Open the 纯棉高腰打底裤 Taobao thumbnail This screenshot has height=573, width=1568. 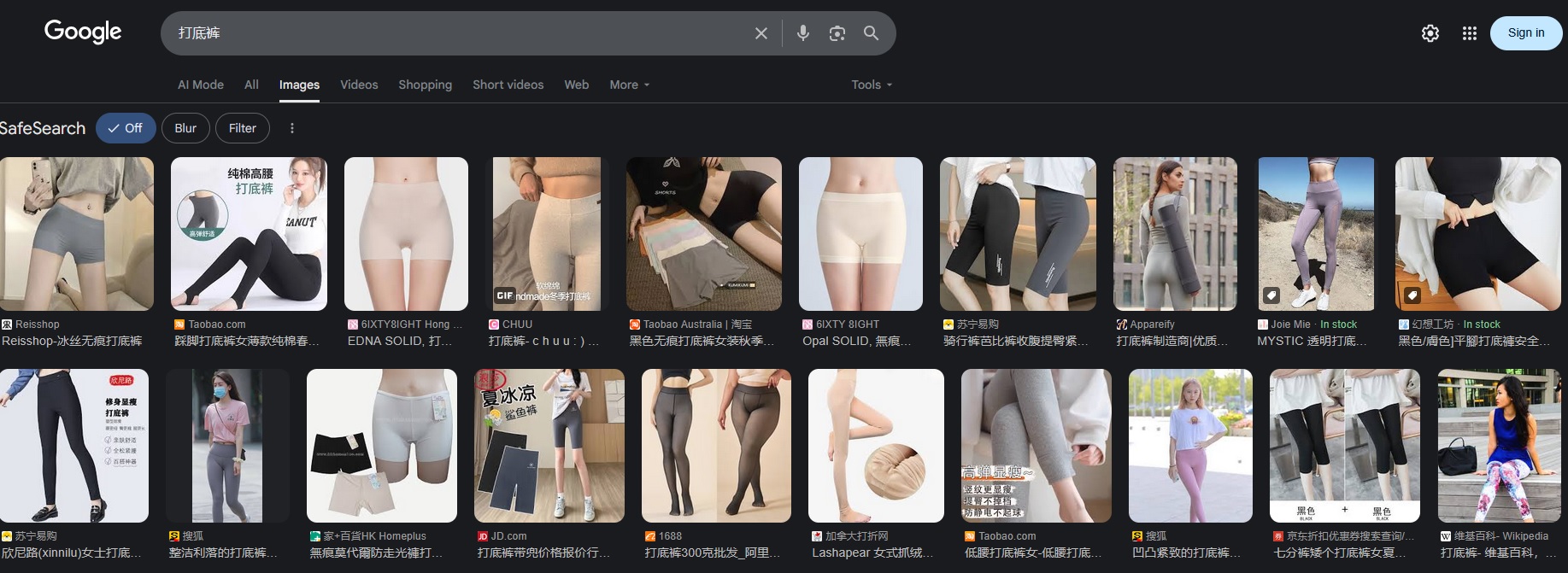[249, 233]
